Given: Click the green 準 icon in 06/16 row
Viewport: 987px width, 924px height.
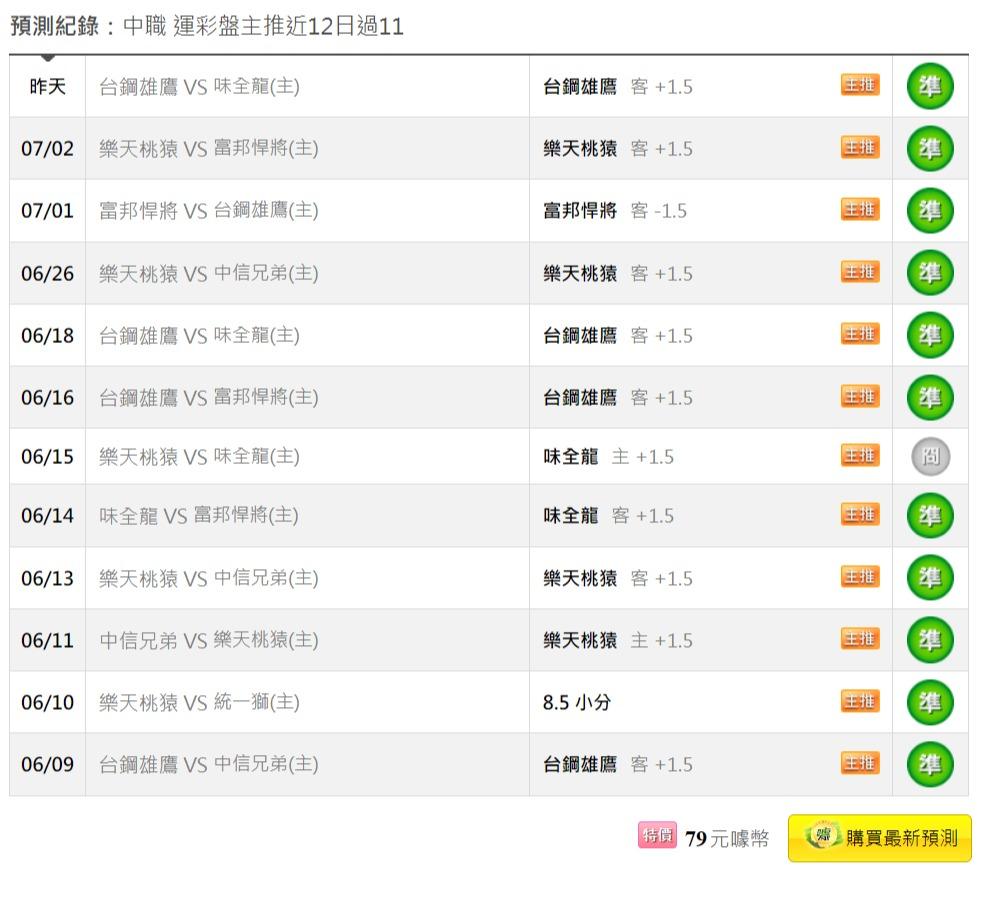Looking at the screenshot, I should pos(930,397).
